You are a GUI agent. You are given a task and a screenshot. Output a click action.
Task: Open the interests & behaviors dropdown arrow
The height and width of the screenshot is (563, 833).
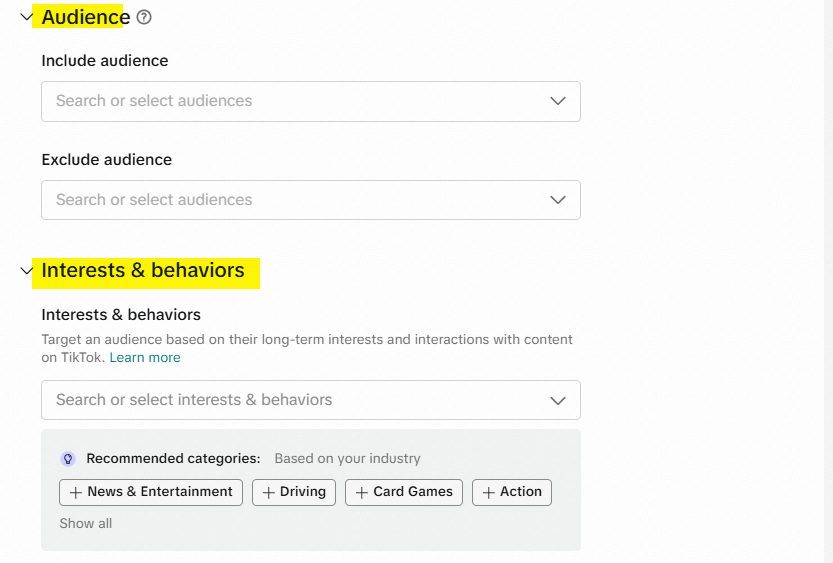[558, 400]
